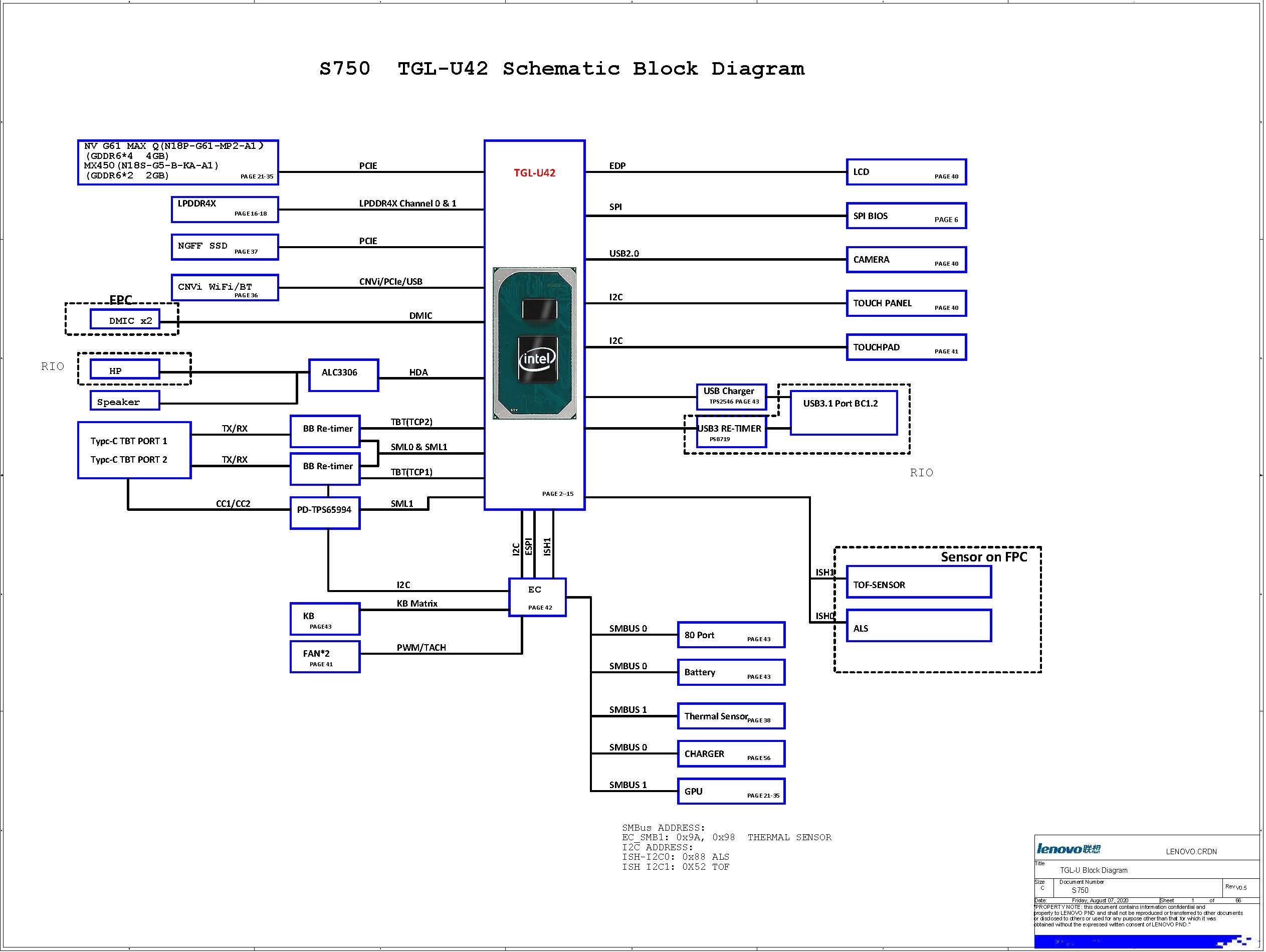Click the DMIC bus label

(x=420, y=316)
